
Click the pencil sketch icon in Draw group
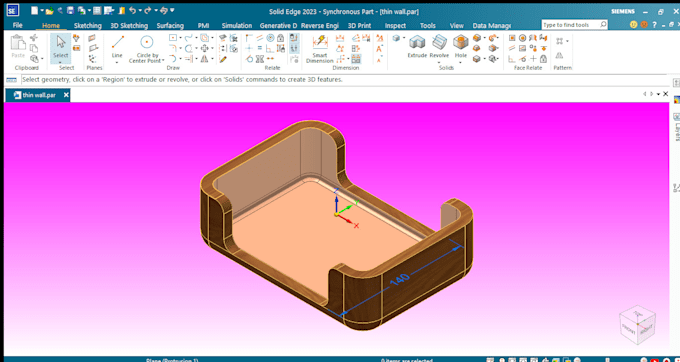[222, 59]
